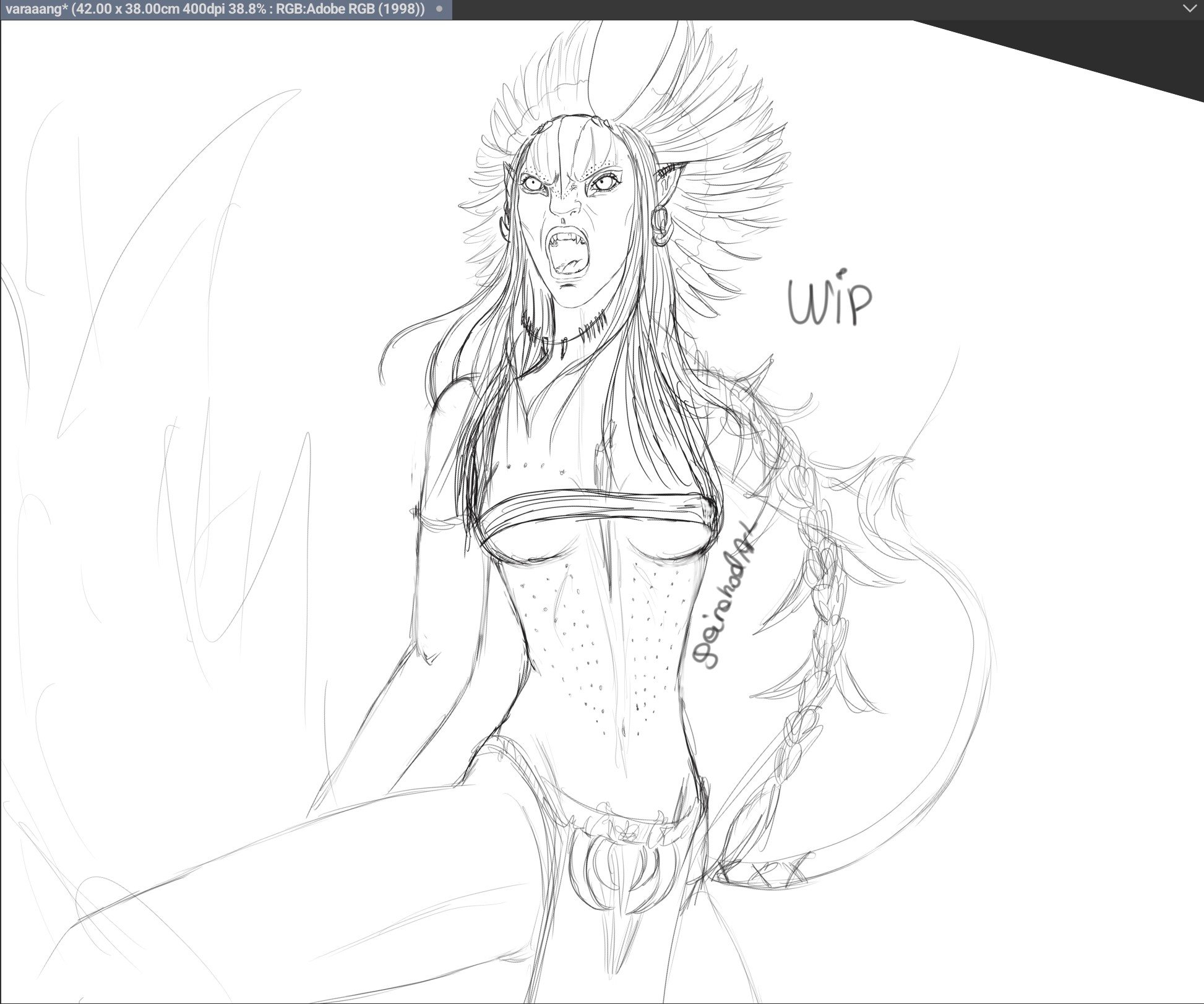
Task: Close the varaaang tab via its dot button
Action: pyautogui.click(x=439, y=9)
